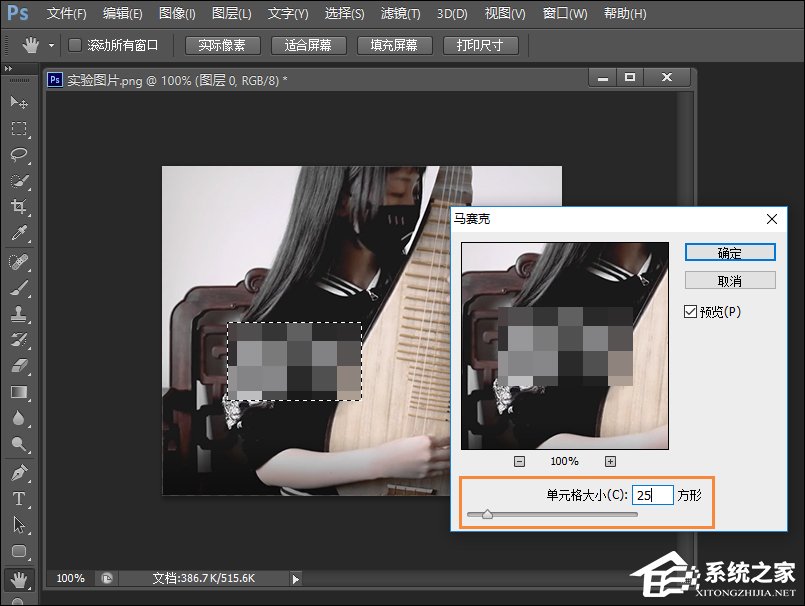Toggle the 预览 preview checkbox
The width and height of the screenshot is (805, 606).
click(691, 311)
